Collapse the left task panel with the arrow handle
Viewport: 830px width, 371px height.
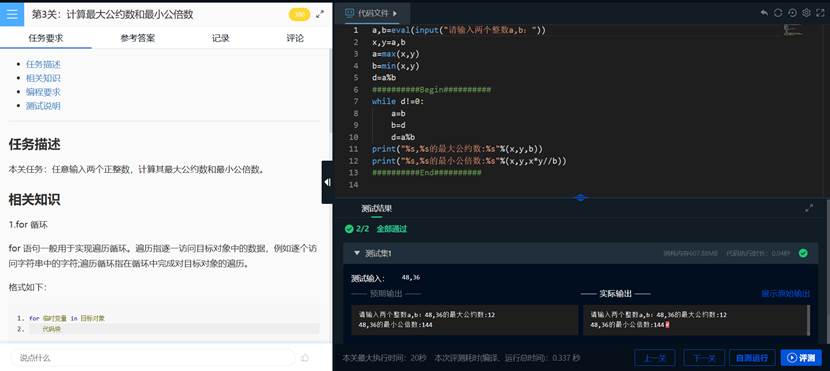point(328,182)
